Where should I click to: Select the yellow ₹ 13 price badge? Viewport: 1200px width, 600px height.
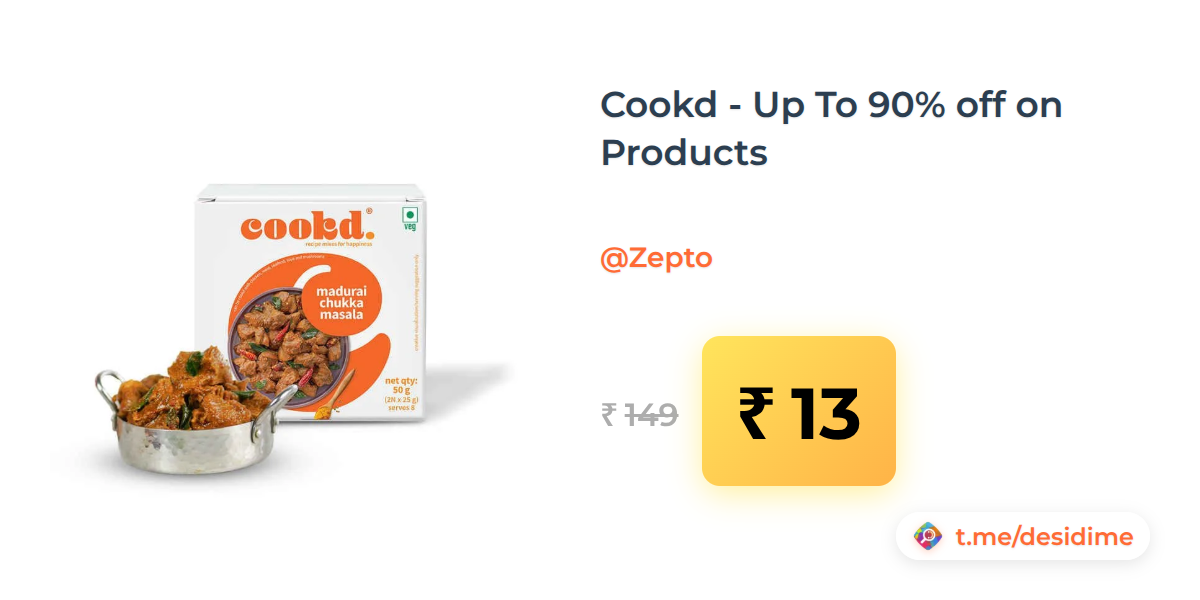tap(799, 411)
